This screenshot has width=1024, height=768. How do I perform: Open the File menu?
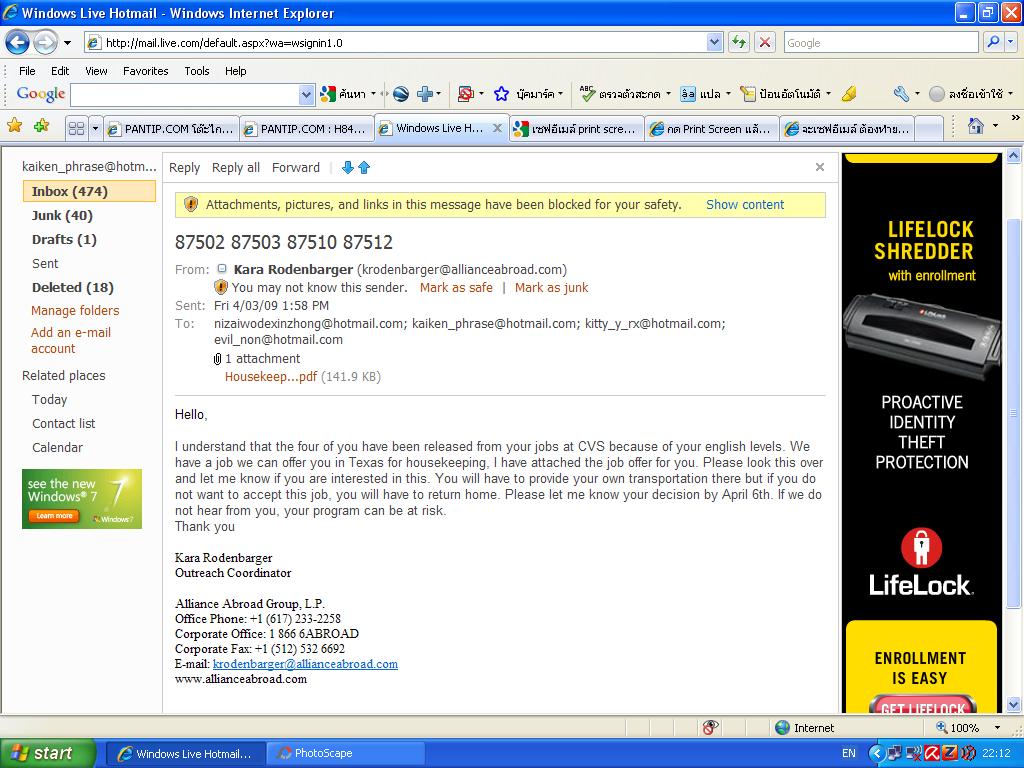(27, 71)
